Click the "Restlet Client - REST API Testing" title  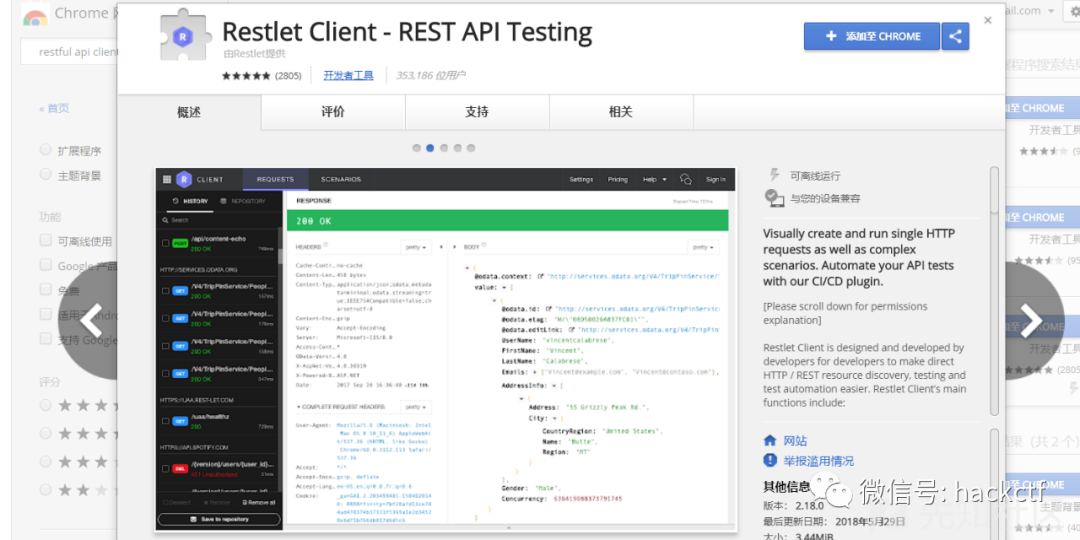pyautogui.click(x=407, y=32)
